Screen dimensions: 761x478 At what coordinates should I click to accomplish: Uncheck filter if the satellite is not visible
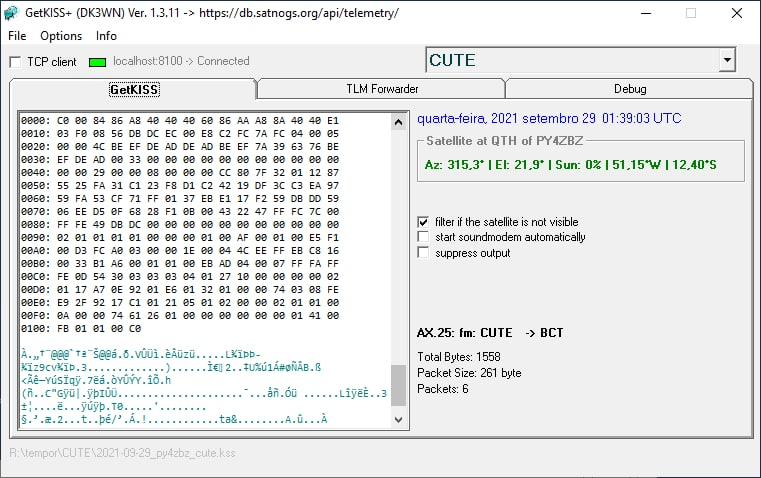pyautogui.click(x=423, y=222)
